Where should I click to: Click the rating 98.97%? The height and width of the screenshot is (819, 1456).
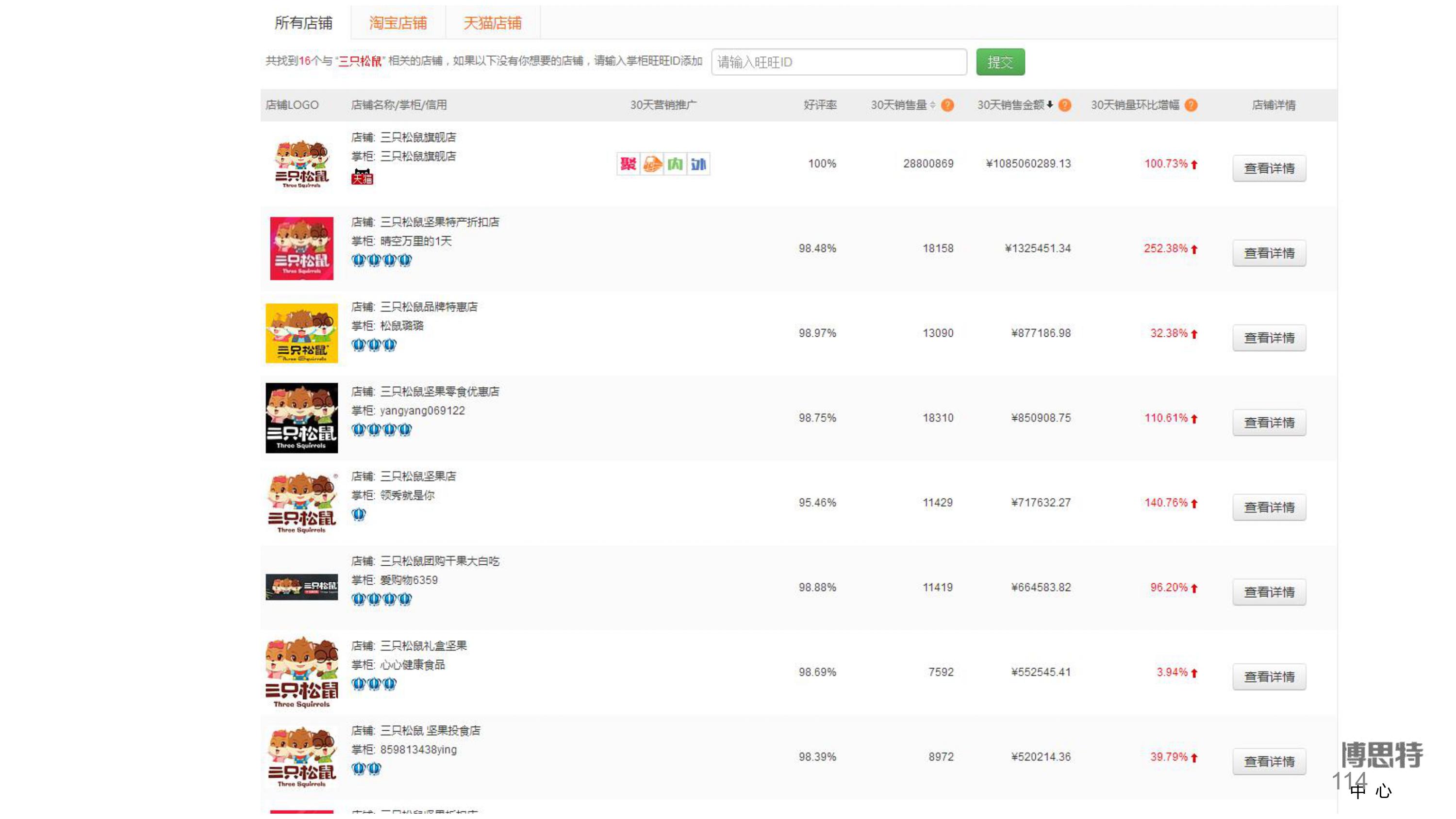tap(817, 333)
